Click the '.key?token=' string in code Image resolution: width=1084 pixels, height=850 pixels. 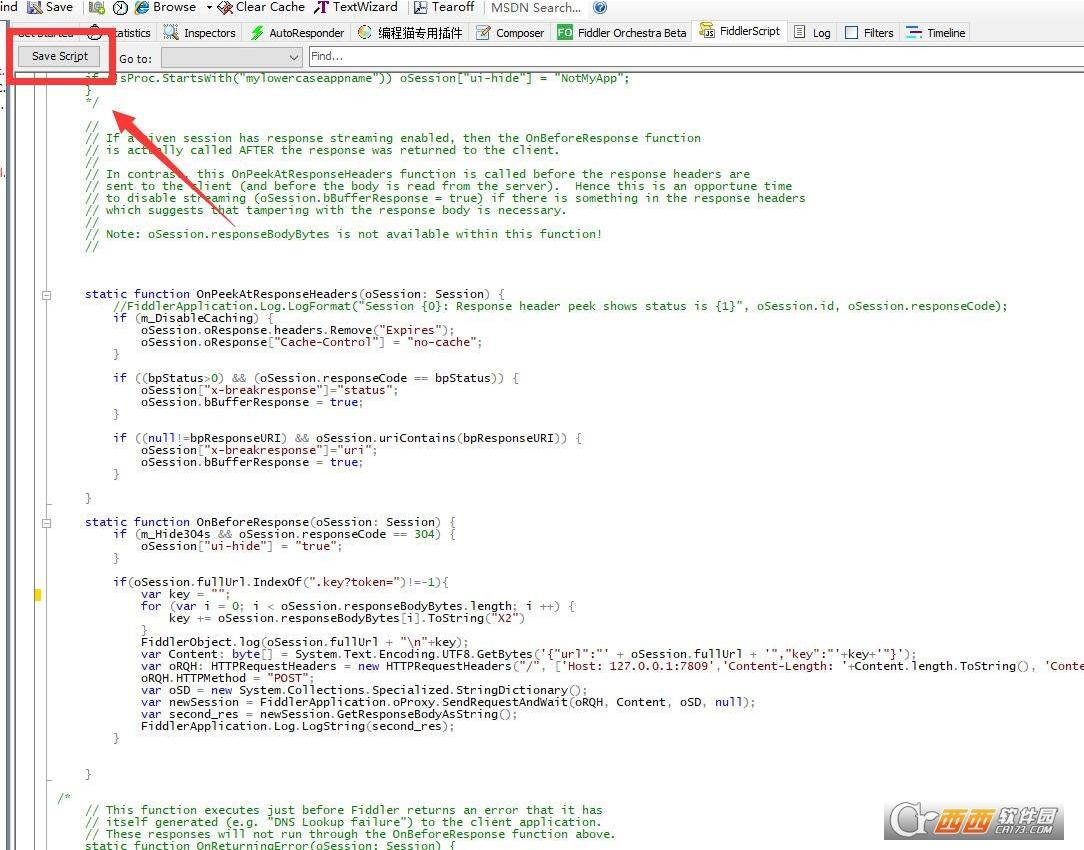pyautogui.click(x=354, y=582)
